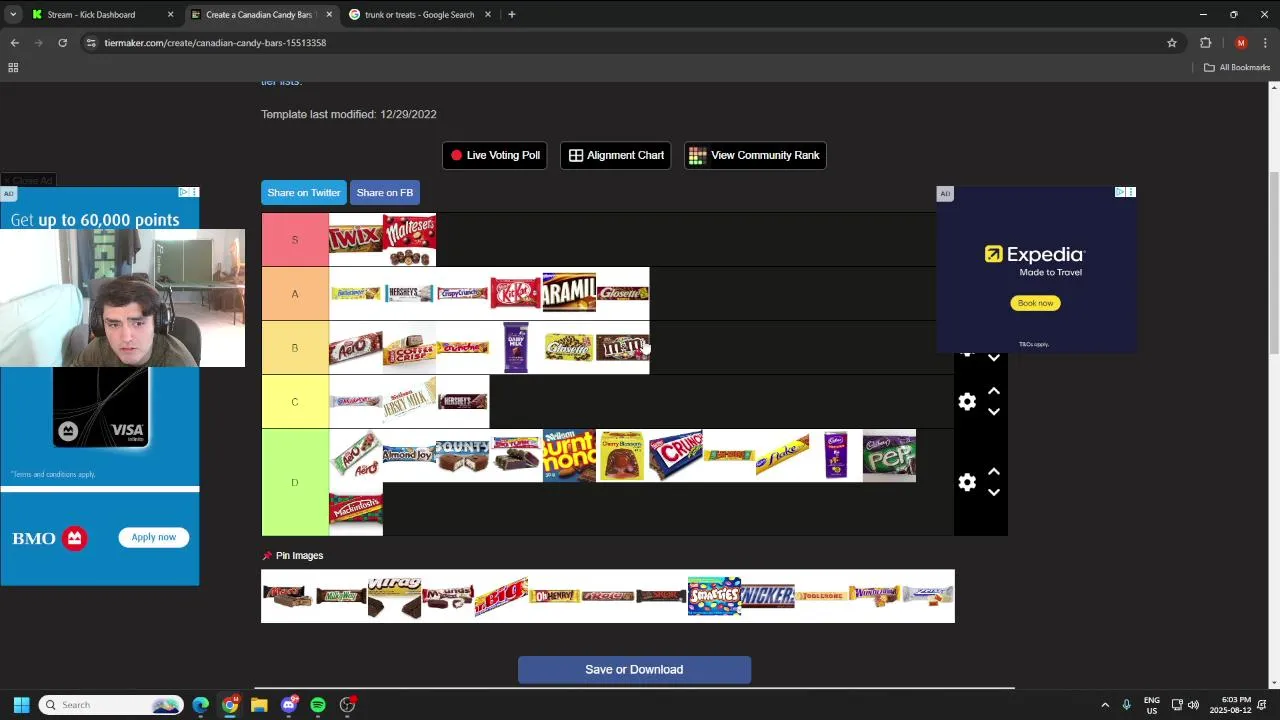View Community Rank
Screen dimensions: 1280x720
pos(755,155)
